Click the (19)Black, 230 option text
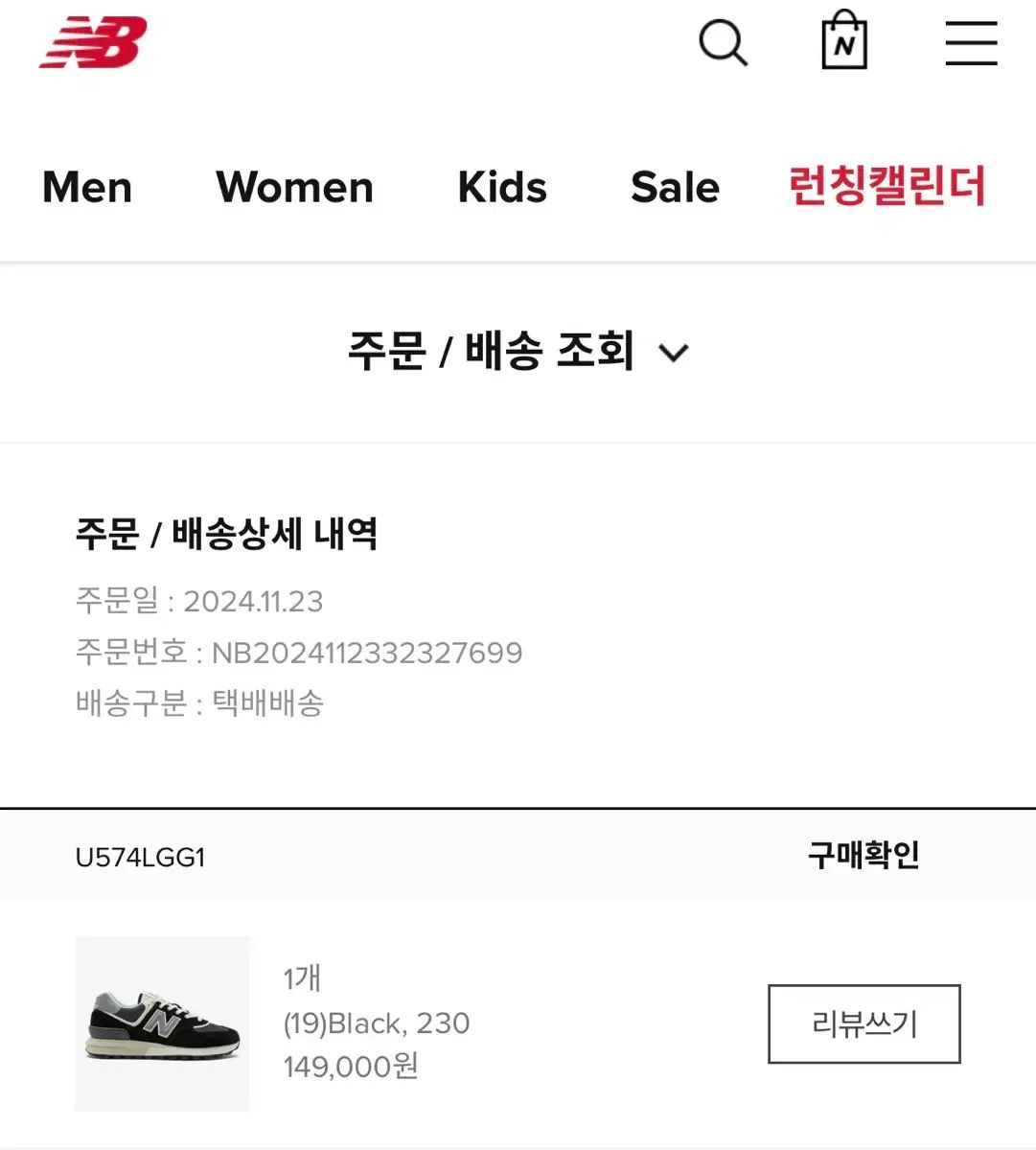The width and height of the screenshot is (1036, 1150). (x=377, y=1023)
